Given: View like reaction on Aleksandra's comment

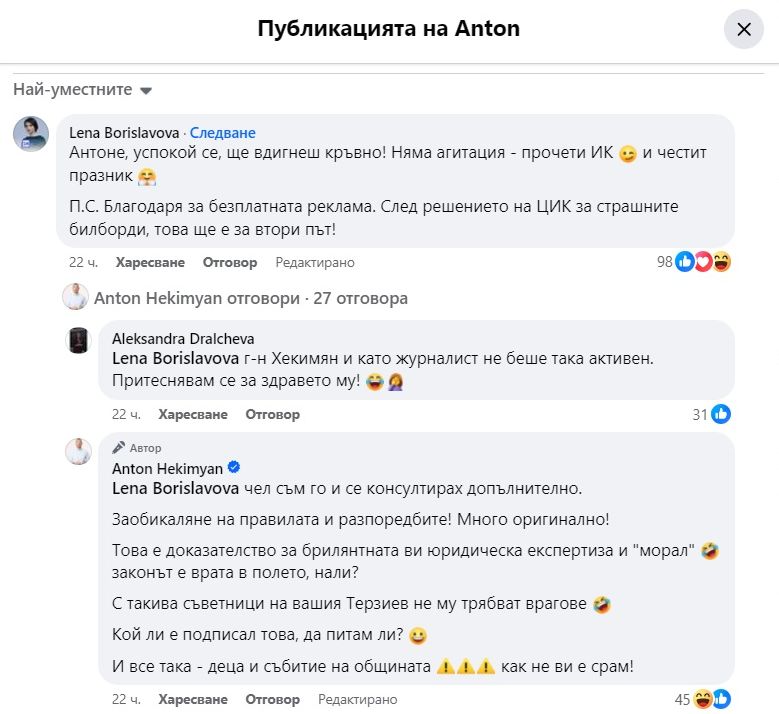Looking at the screenshot, I should pos(721,414).
